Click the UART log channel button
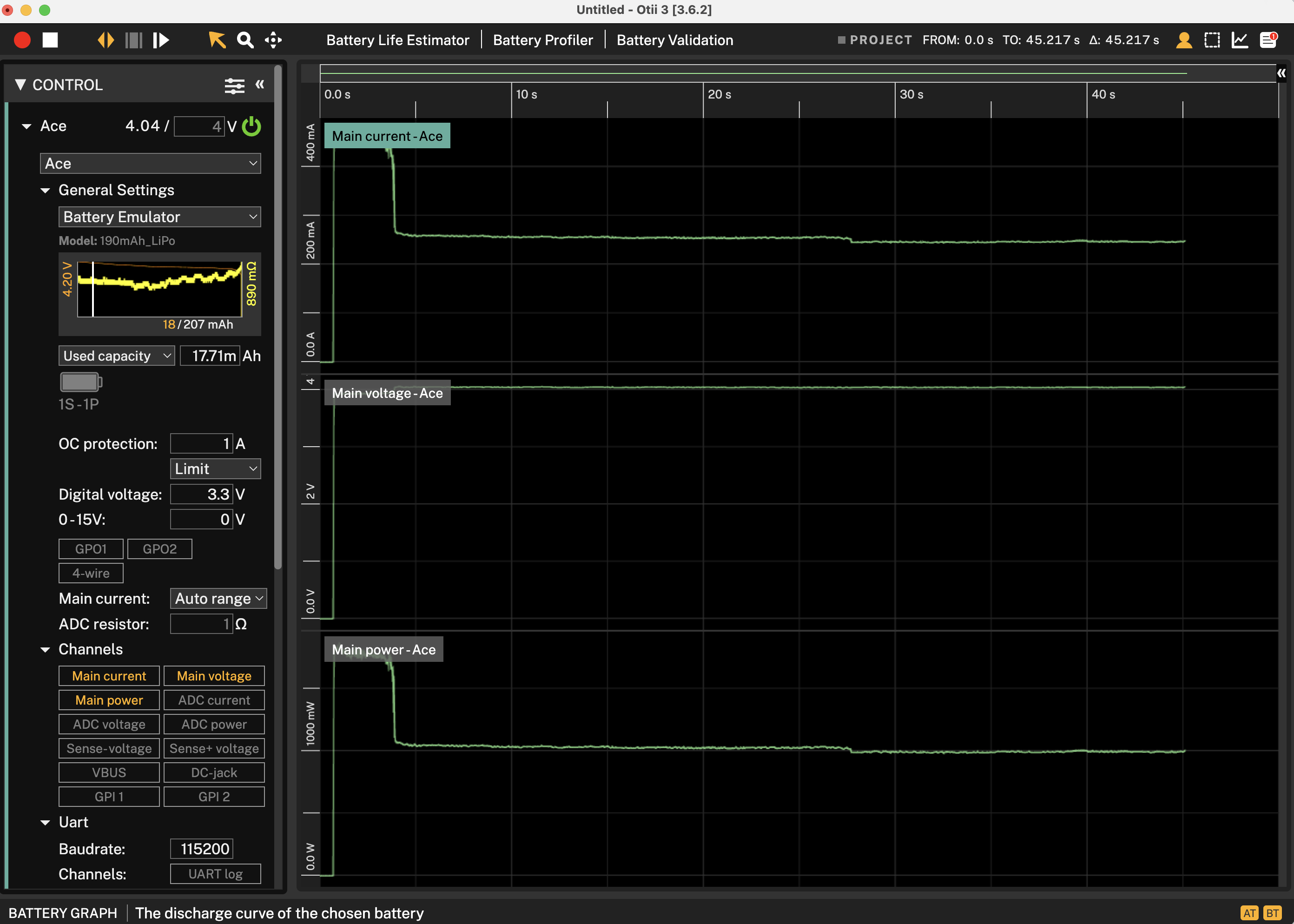The height and width of the screenshot is (924, 1294). [x=215, y=874]
